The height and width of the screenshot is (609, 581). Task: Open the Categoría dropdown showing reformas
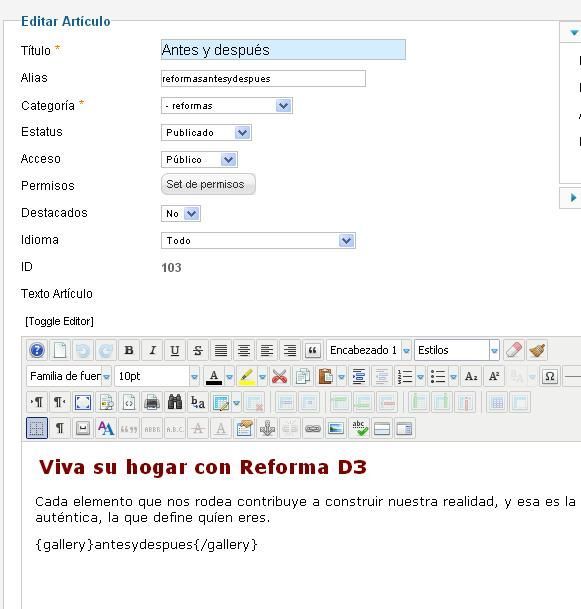227,106
